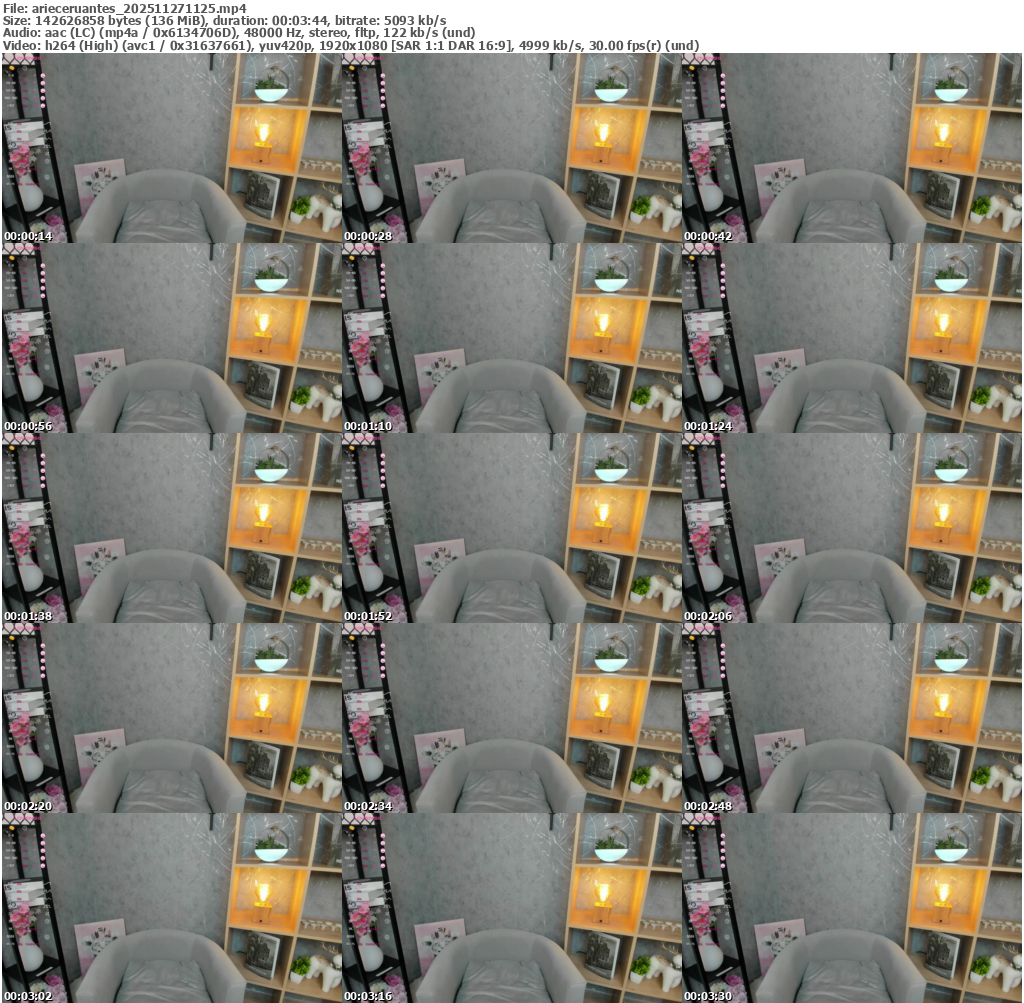Click the file name 'arieceruantes_202511271125.mp4' text

click(x=139, y=8)
